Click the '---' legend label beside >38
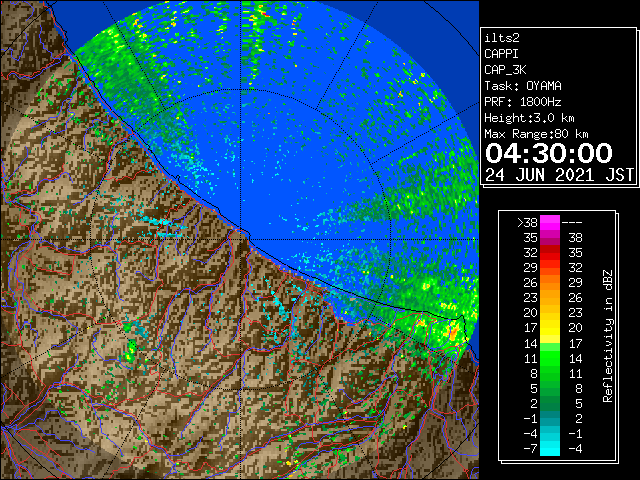Screen dimensions: 640x480 coord(572,223)
